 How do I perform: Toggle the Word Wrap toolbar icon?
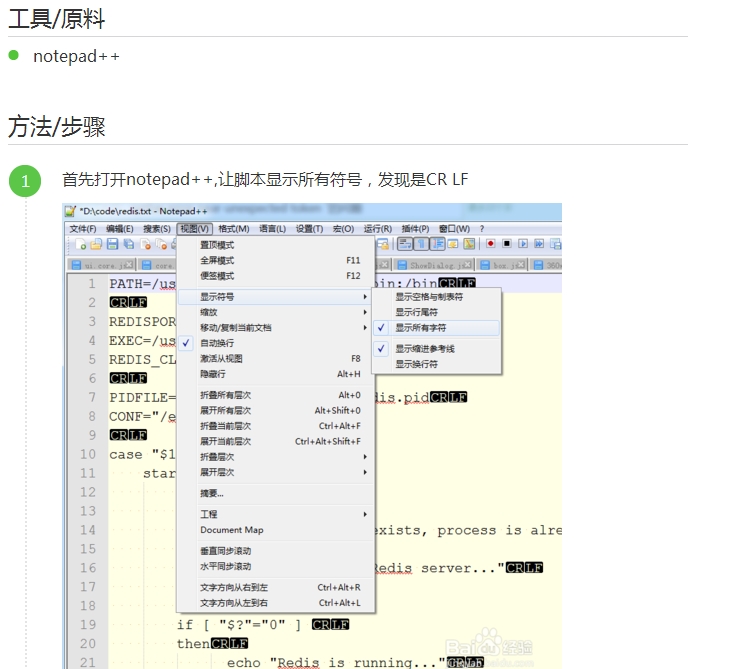click(405, 244)
